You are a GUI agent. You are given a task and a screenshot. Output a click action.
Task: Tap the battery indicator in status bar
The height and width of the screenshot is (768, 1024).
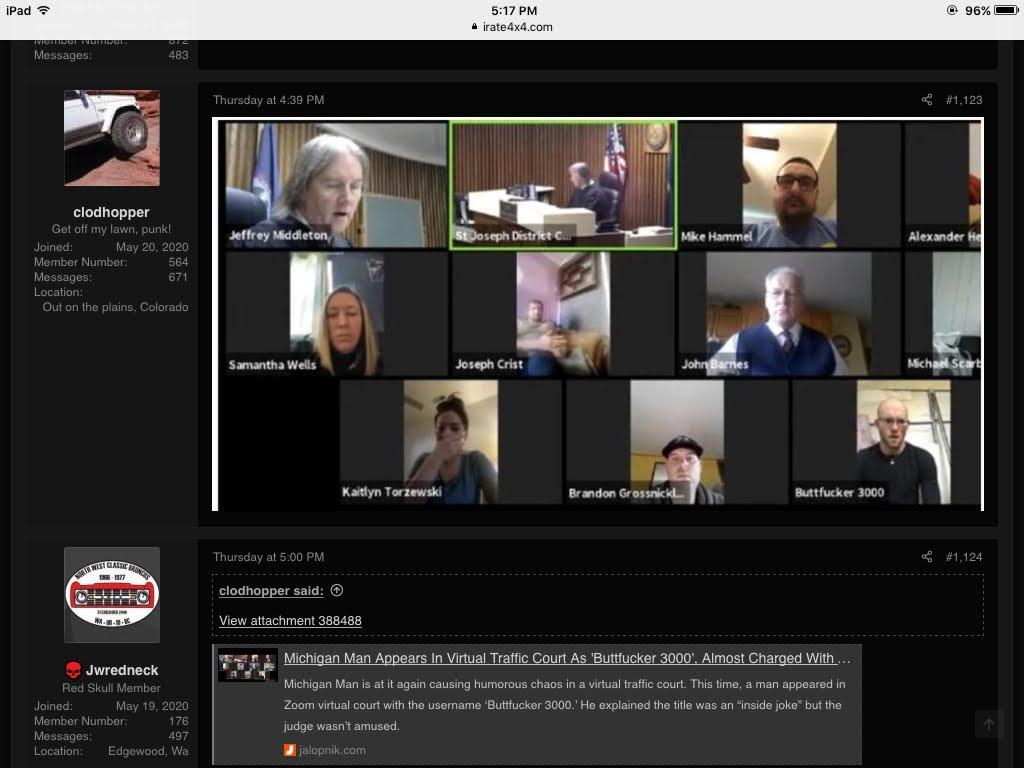(1006, 10)
